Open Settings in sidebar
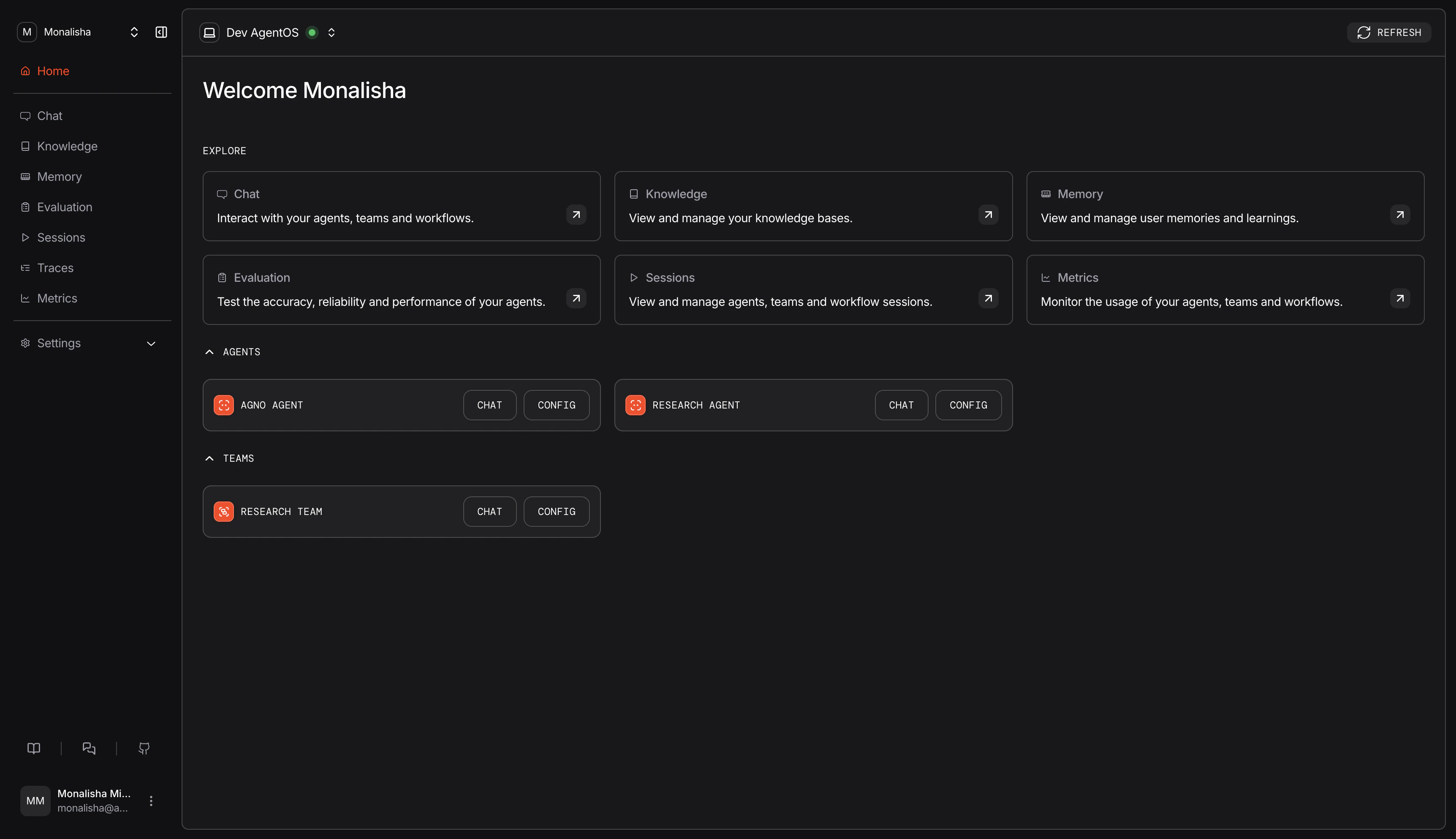 click(x=92, y=343)
